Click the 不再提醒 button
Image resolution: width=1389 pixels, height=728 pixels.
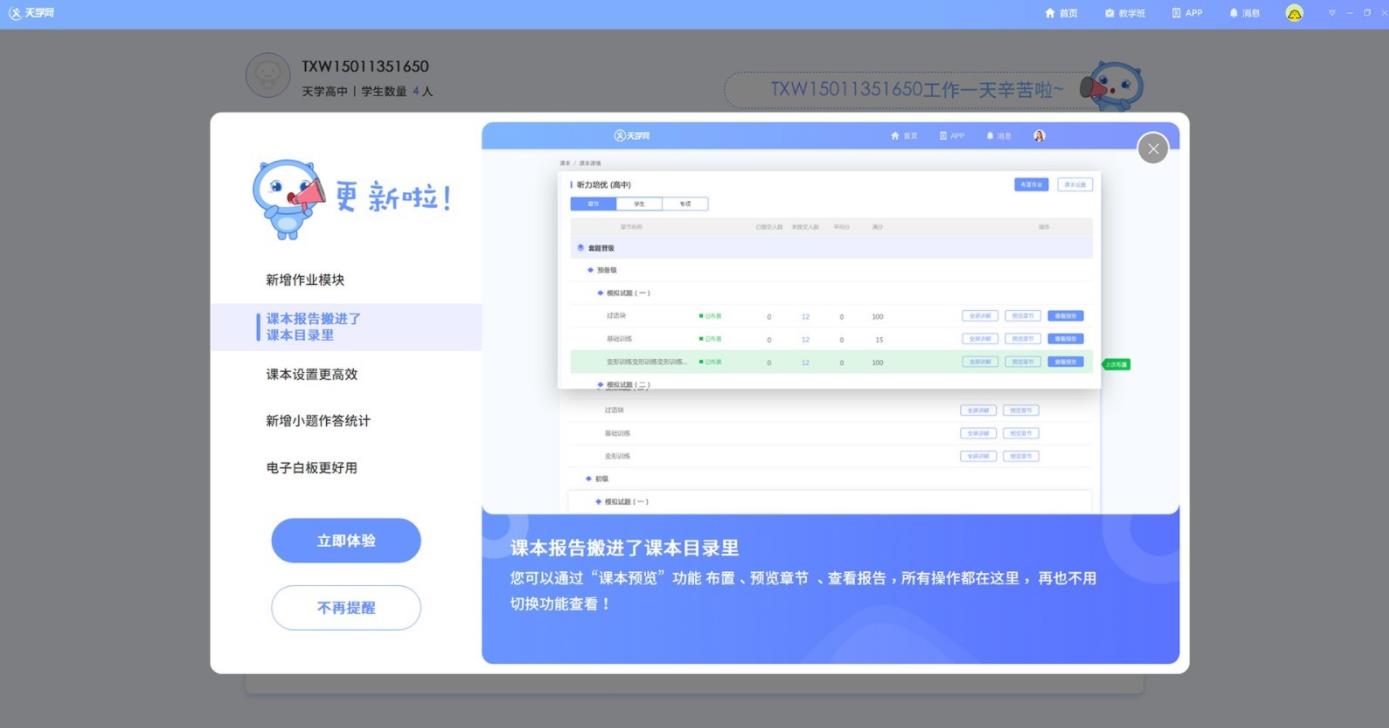(346, 608)
